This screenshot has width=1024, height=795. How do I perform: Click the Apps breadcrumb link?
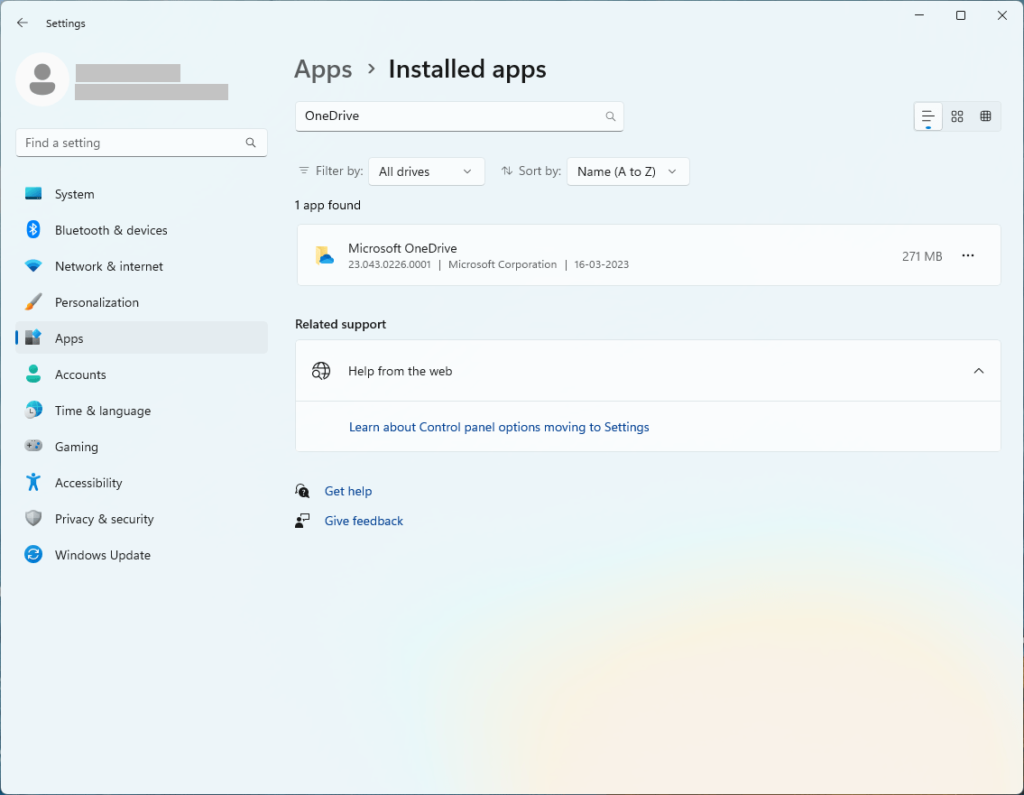coord(323,69)
